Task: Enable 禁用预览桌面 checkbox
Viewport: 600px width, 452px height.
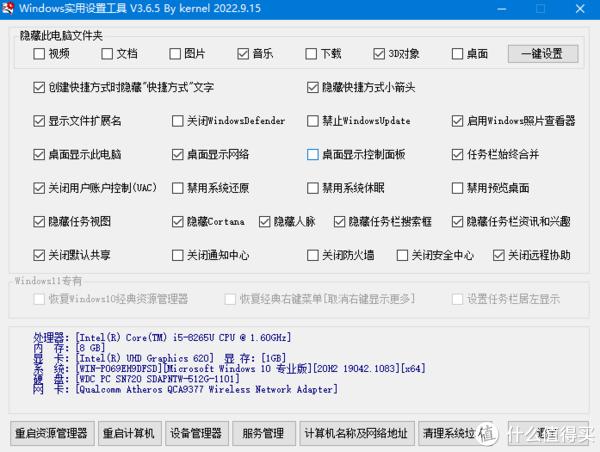Action: point(457,188)
